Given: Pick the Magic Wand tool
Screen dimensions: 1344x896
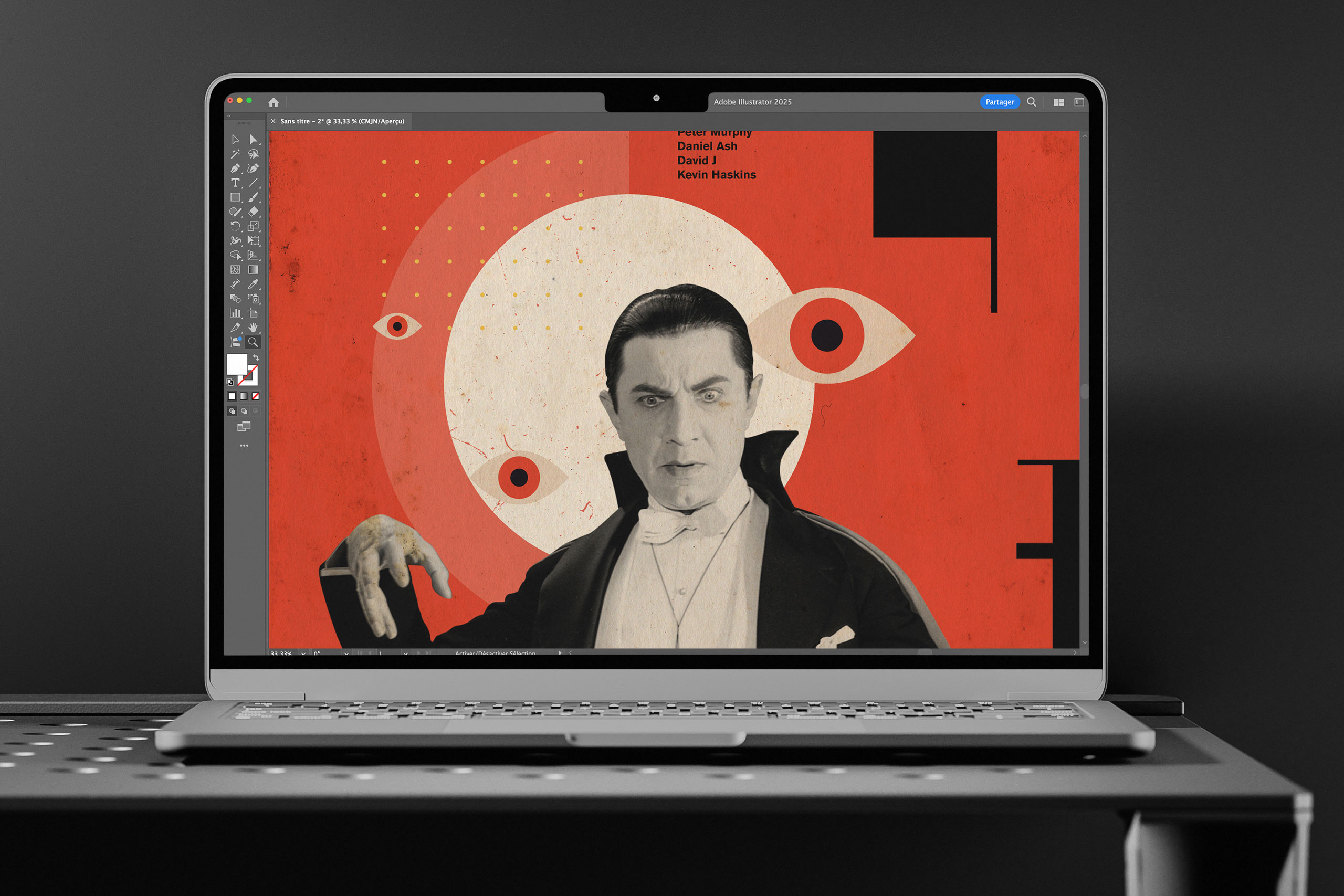Looking at the screenshot, I should point(235,154).
